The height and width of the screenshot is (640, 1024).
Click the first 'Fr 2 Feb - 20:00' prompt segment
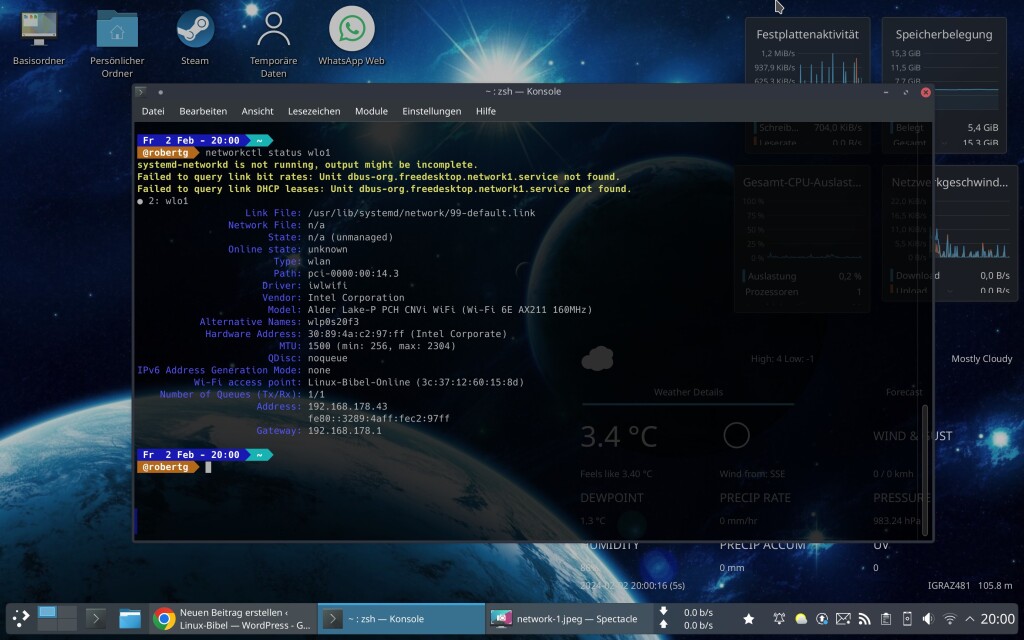(x=191, y=140)
